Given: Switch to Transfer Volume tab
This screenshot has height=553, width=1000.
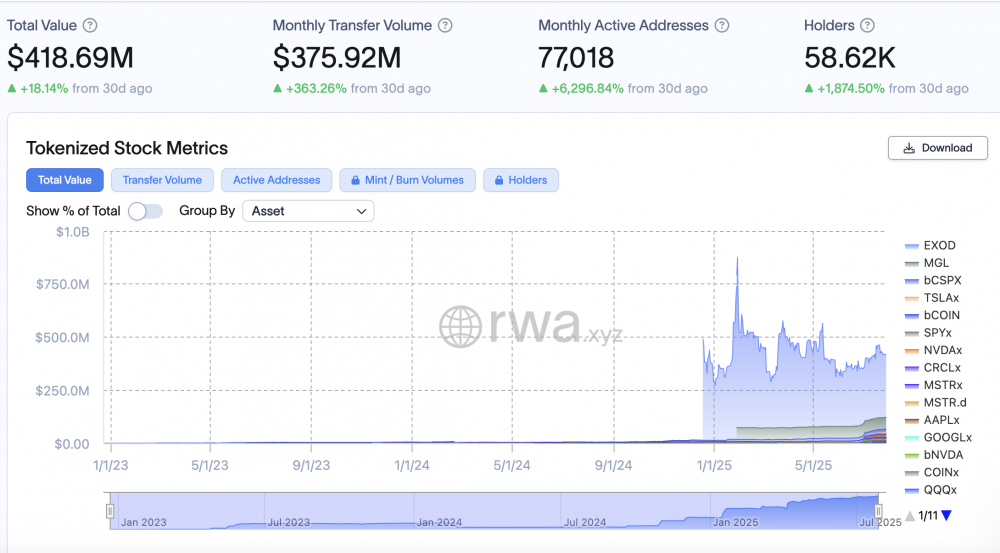Looking at the screenshot, I should point(162,180).
